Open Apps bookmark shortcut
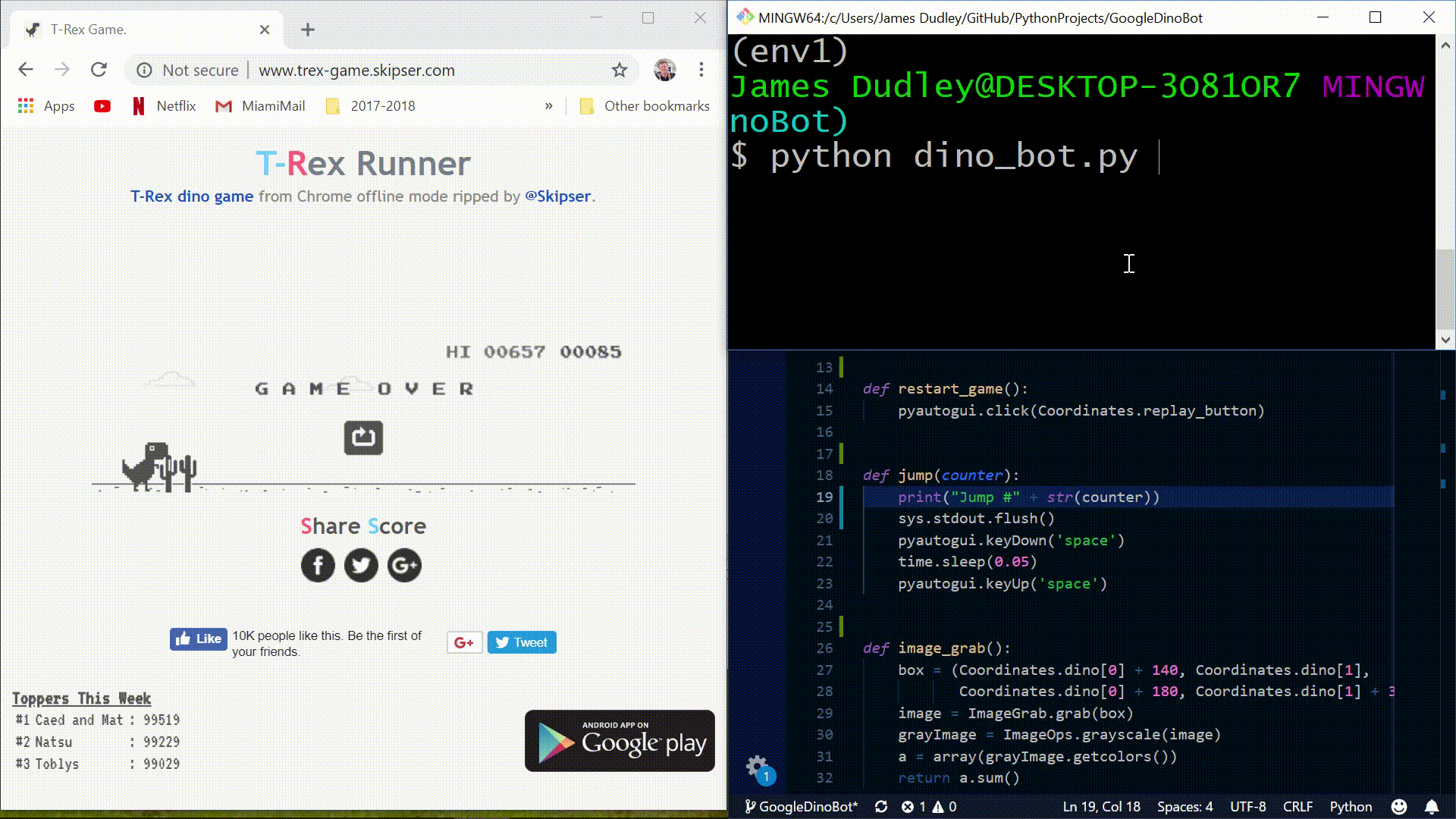 click(x=46, y=106)
